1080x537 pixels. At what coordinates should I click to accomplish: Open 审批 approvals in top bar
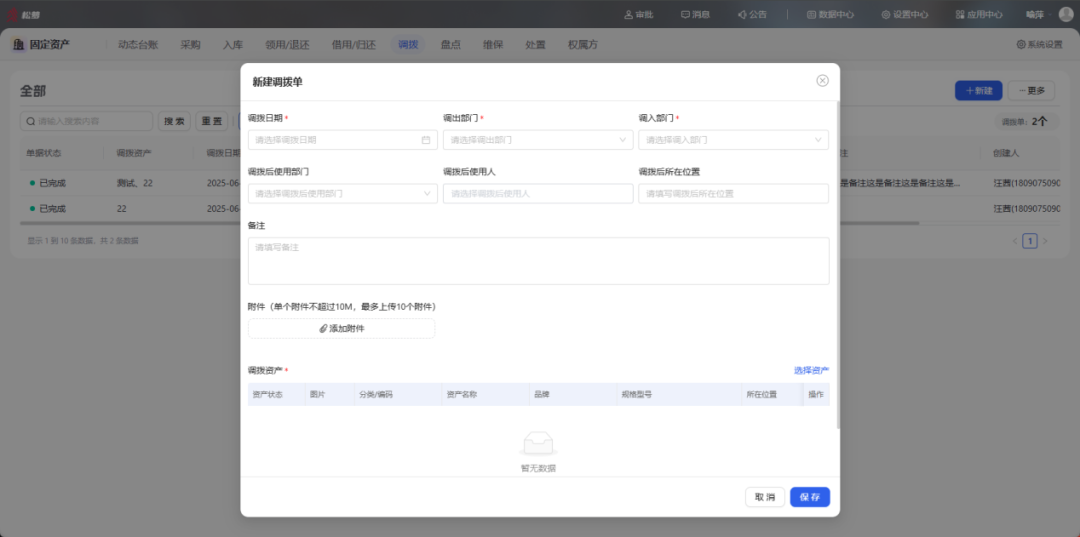pyautogui.click(x=638, y=15)
